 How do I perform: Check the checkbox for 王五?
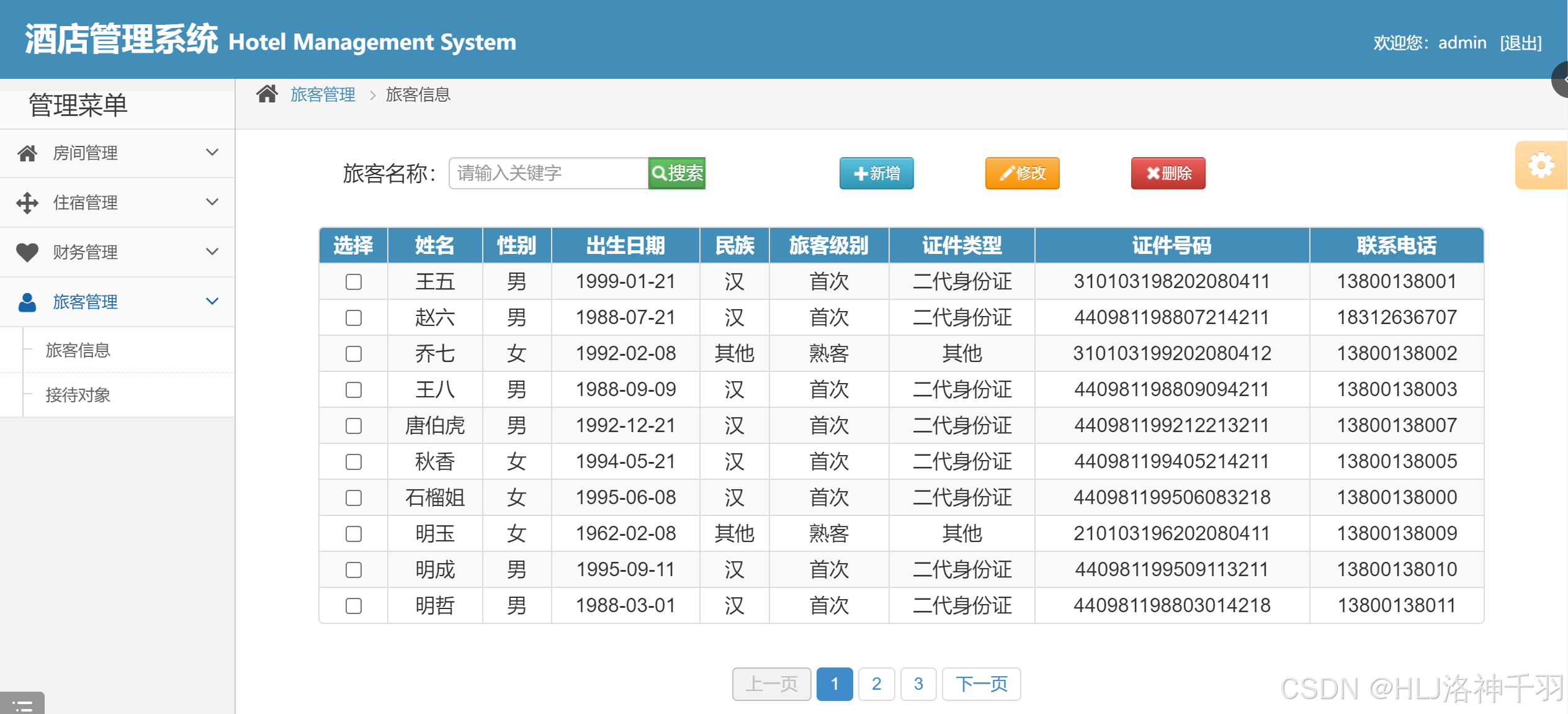(354, 282)
